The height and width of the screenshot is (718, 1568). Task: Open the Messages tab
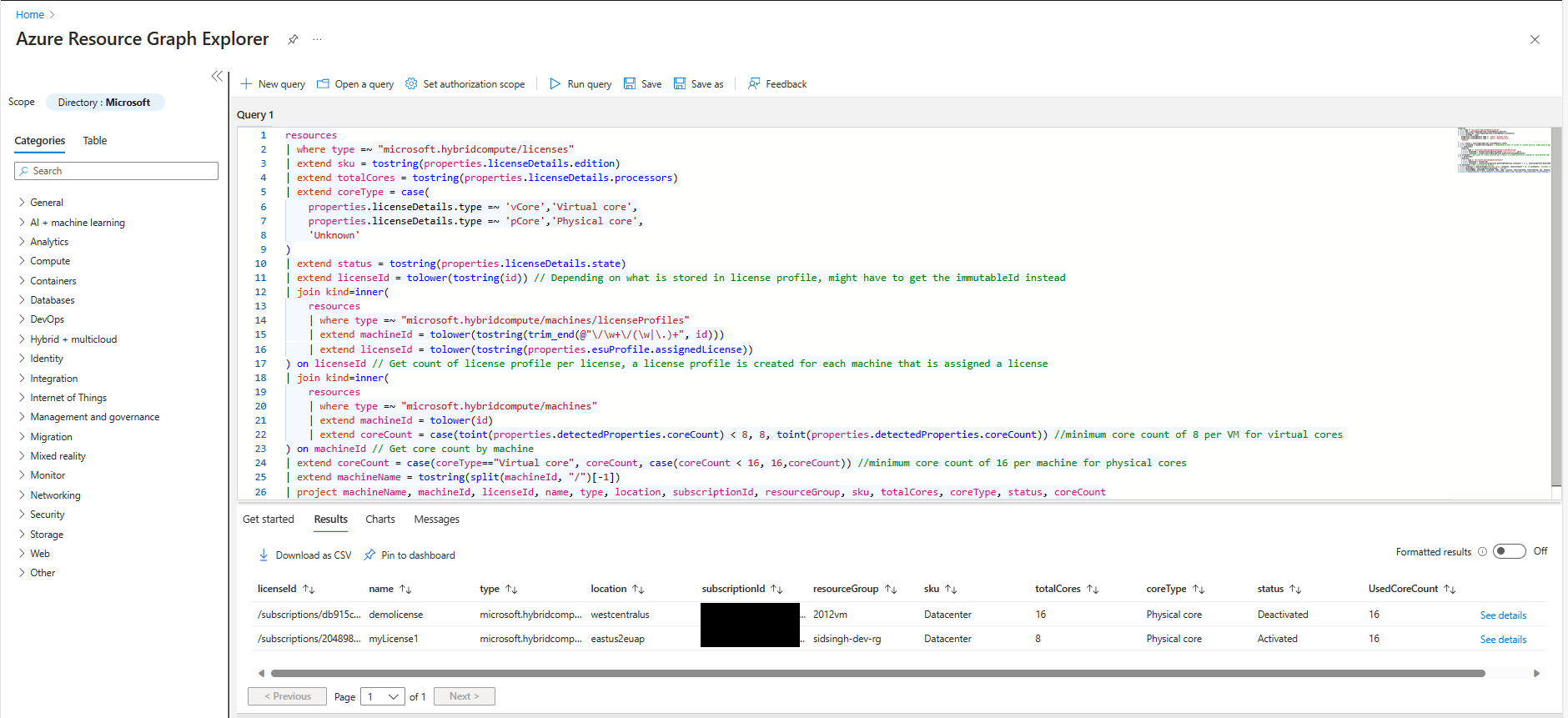click(x=437, y=520)
